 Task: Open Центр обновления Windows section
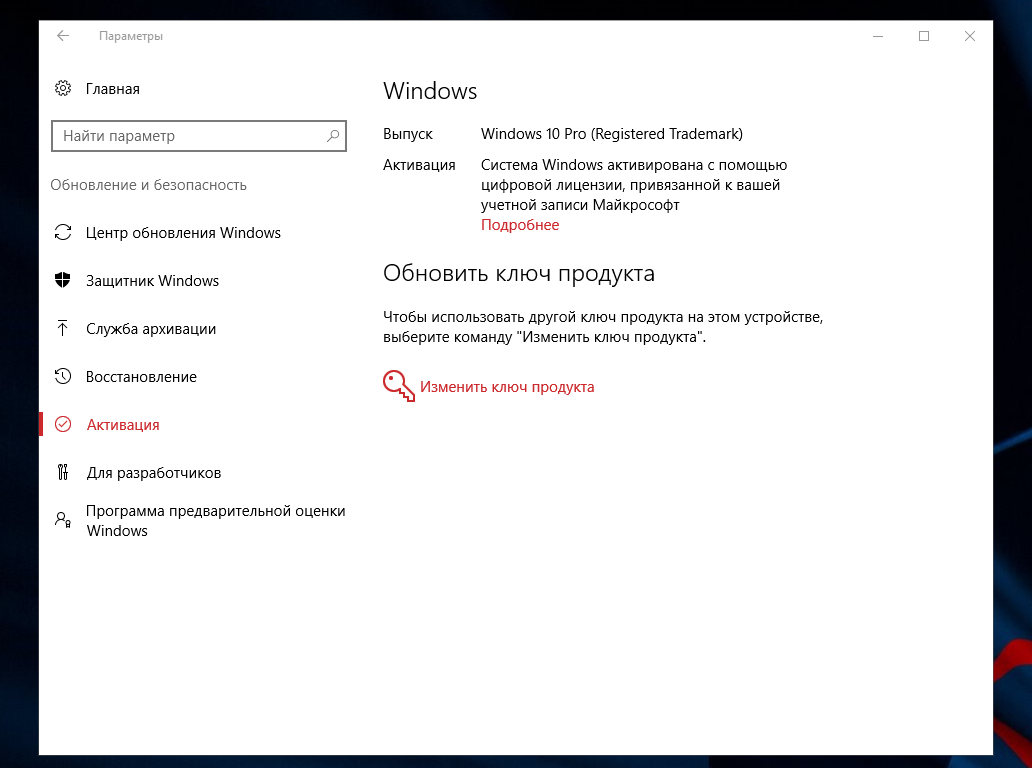(183, 233)
